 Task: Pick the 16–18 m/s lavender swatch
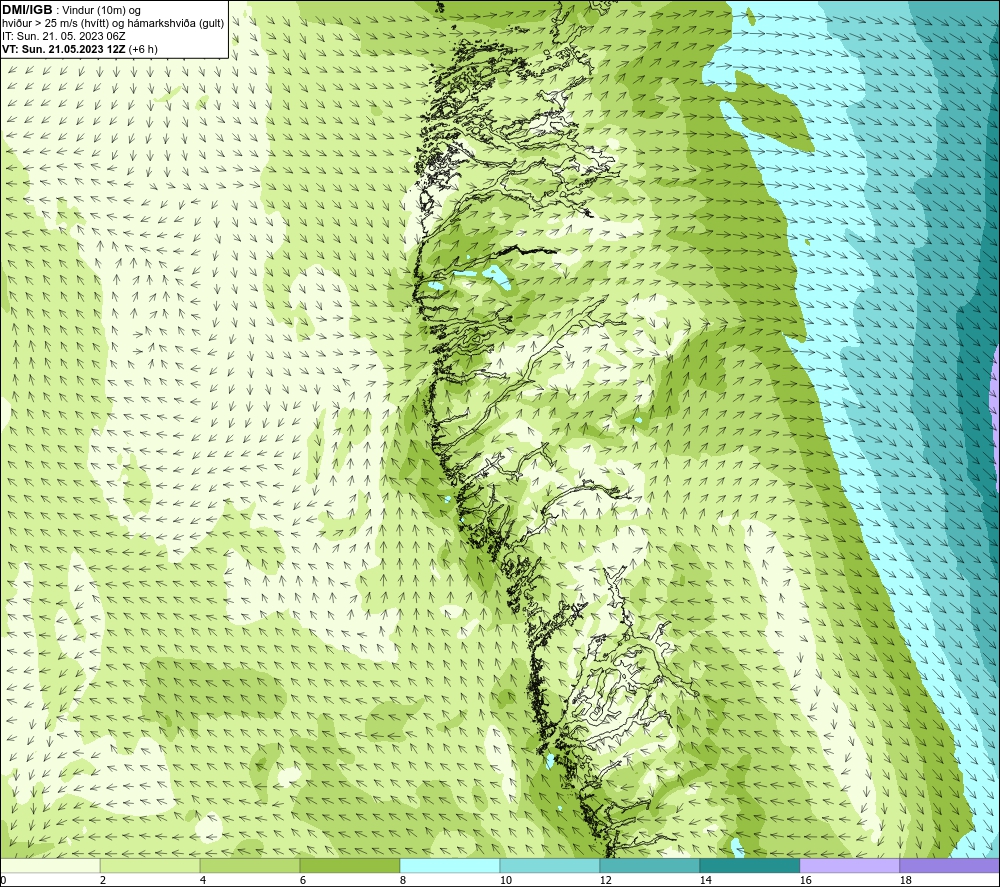[849, 866]
